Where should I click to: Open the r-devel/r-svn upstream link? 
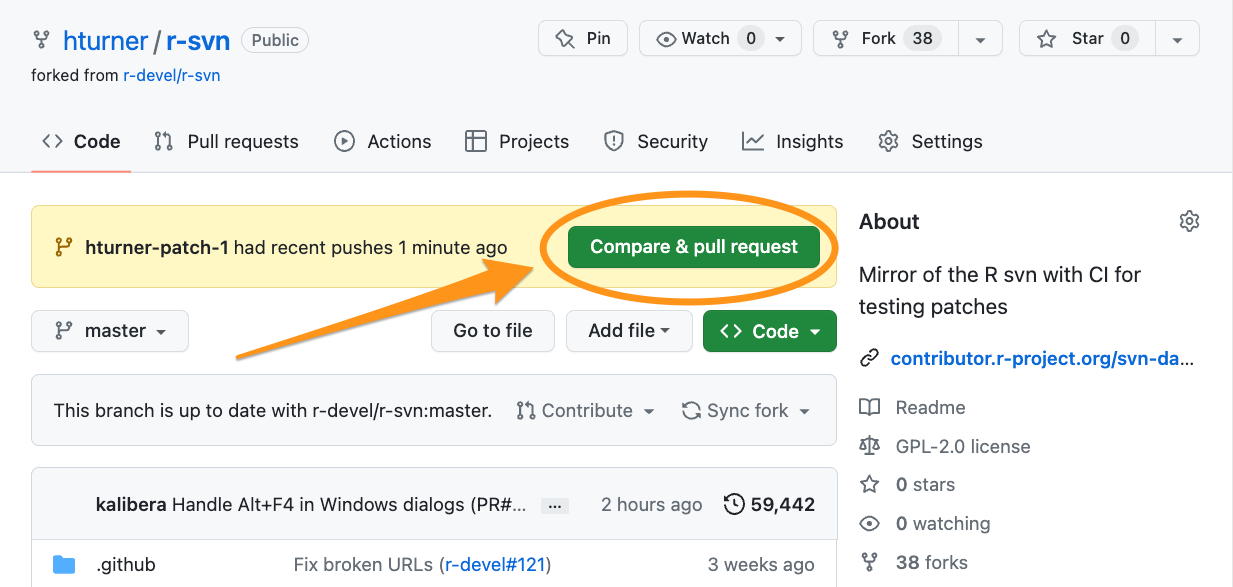pyautogui.click(x=171, y=75)
